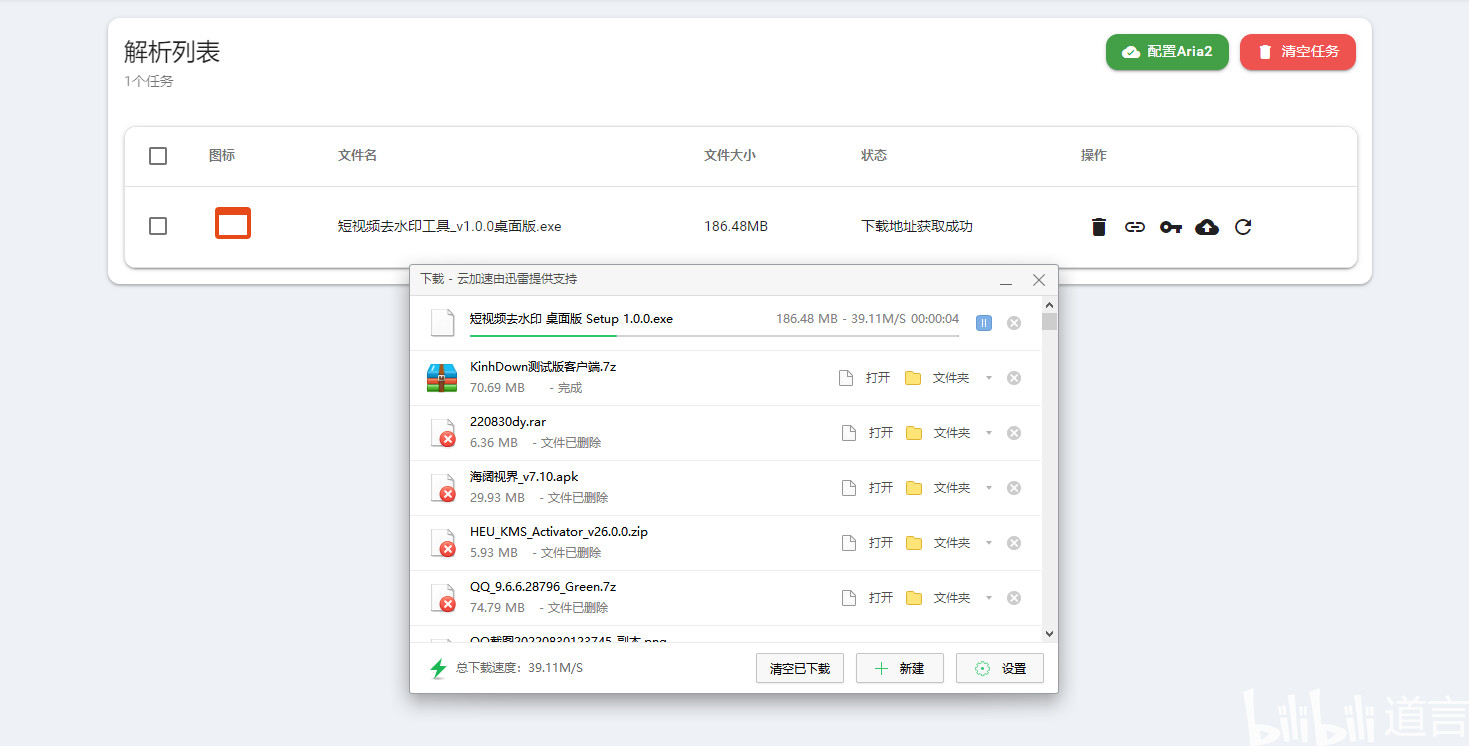Click the 解析列表 heading
1469x746 pixels.
172,52
